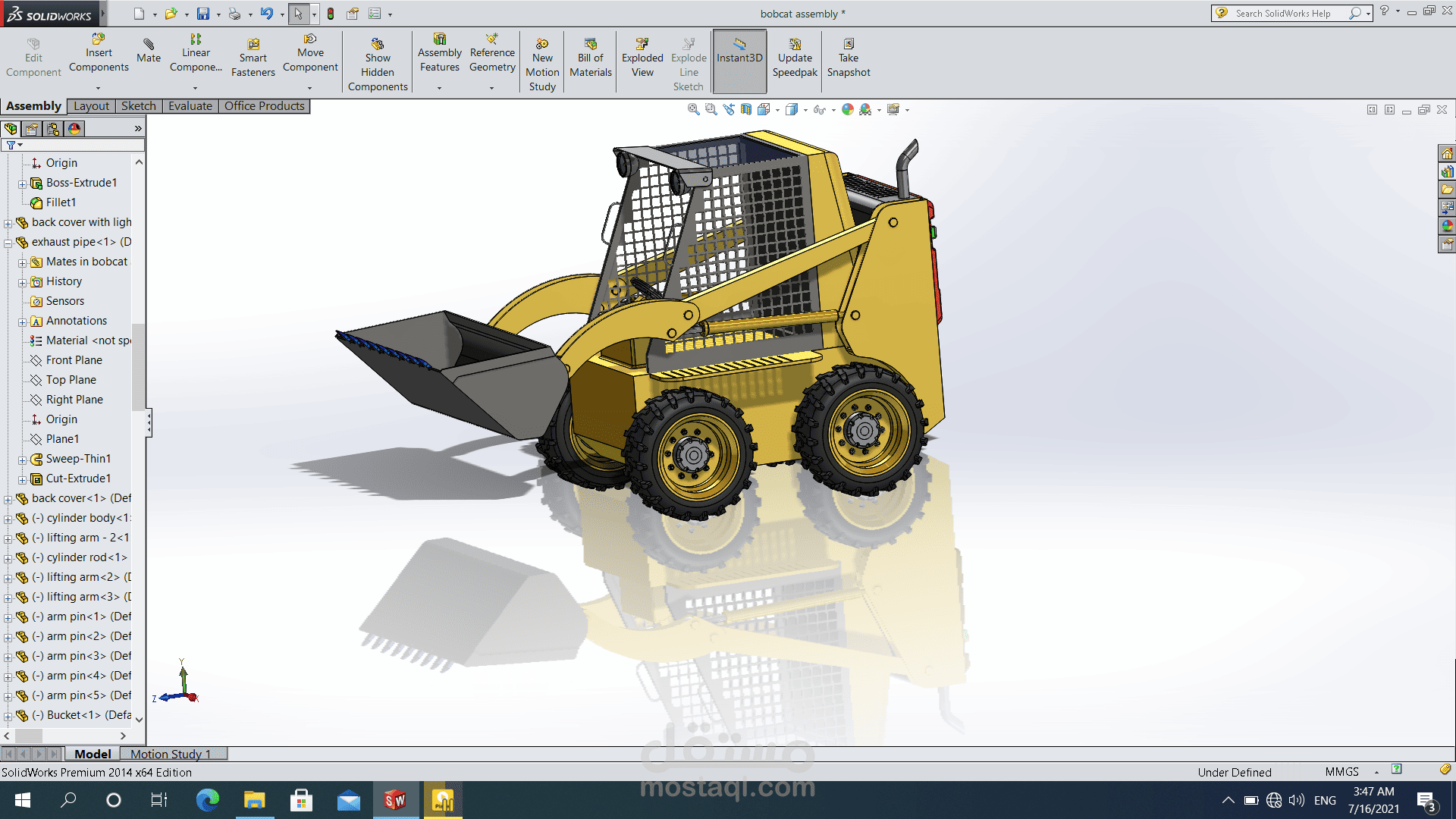Image resolution: width=1456 pixels, height=819 pixels.
Task: Open the Hide/Show Items dropdown arrow
Action: (833, 110)
